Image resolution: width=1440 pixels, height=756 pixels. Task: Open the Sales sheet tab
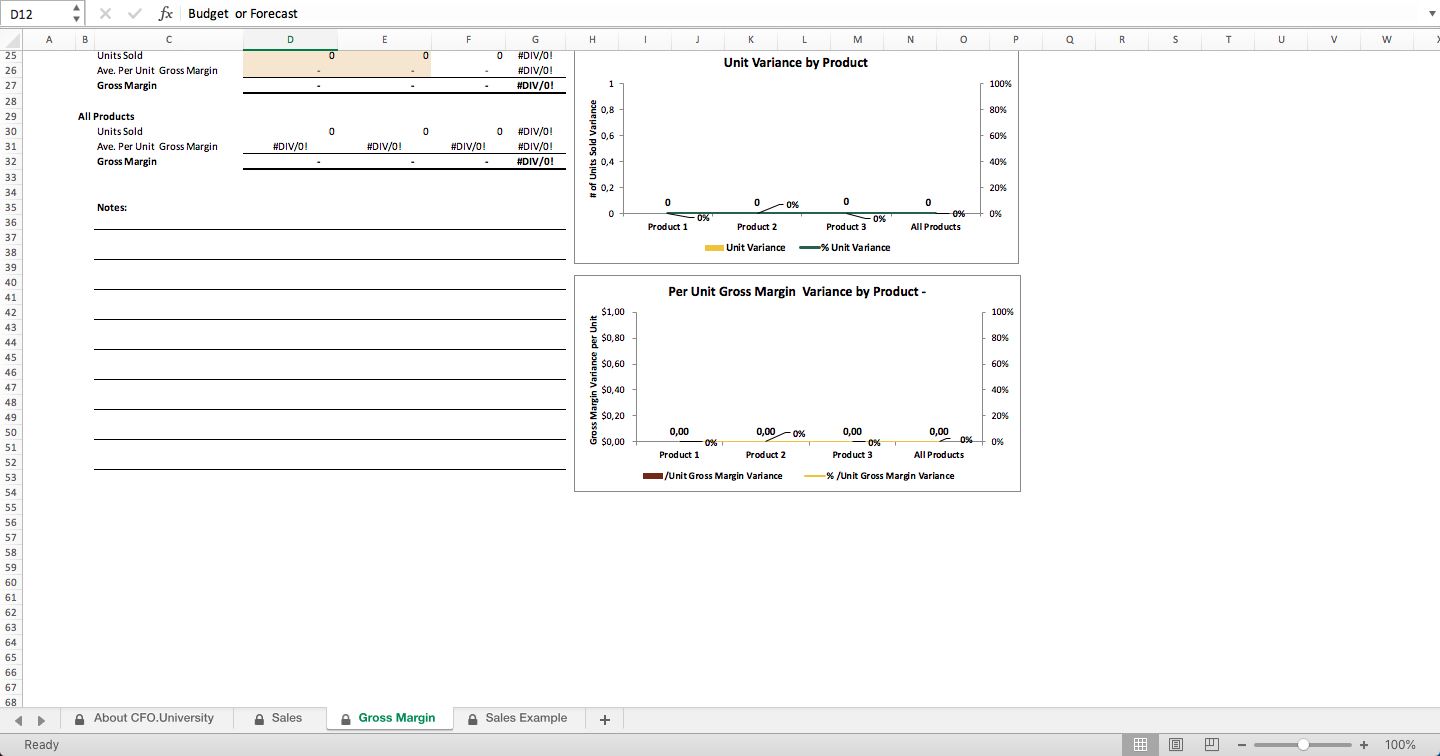(278, 718)
